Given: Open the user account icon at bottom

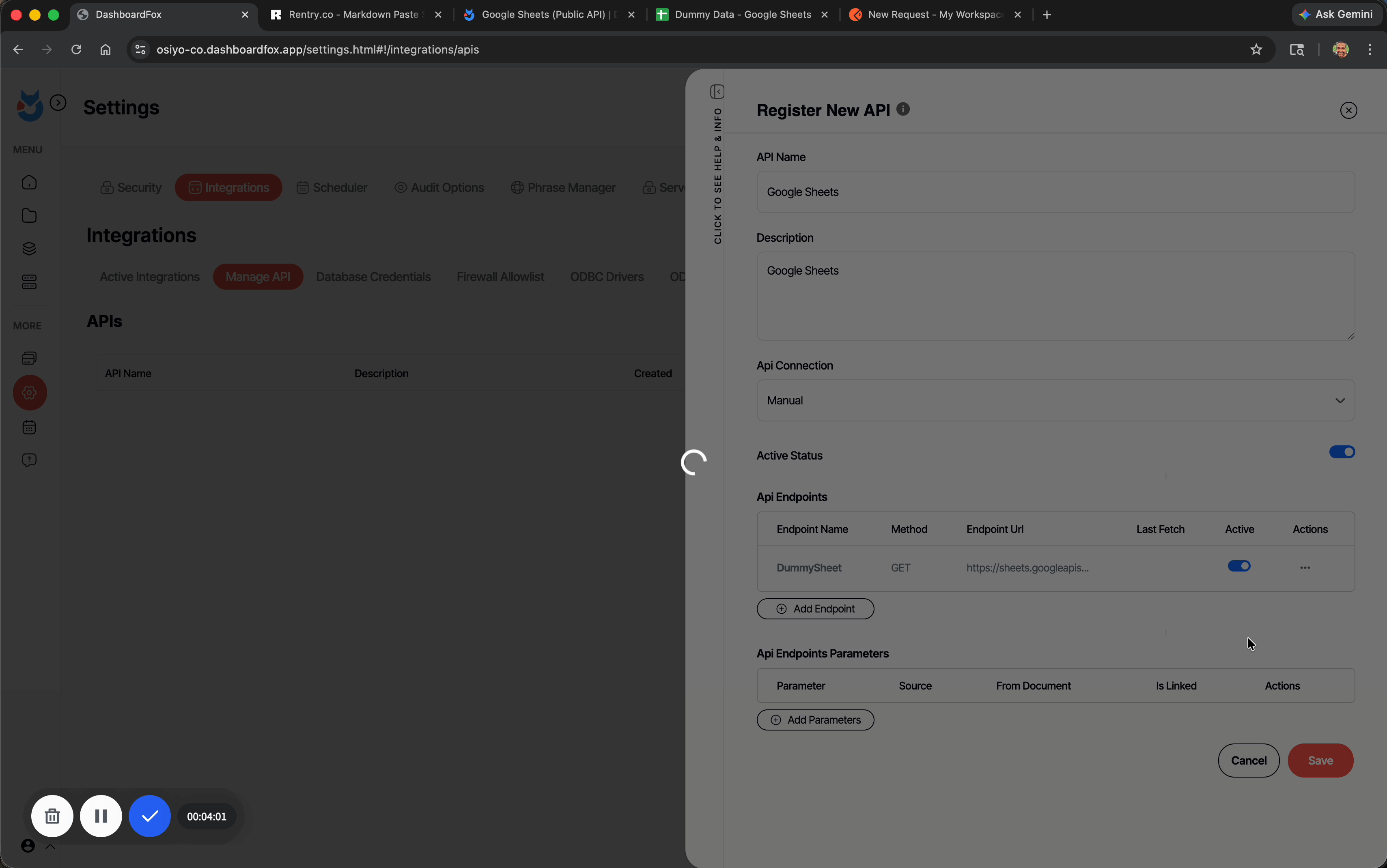Looking at the screenshot, I should (x=28, y=846).
